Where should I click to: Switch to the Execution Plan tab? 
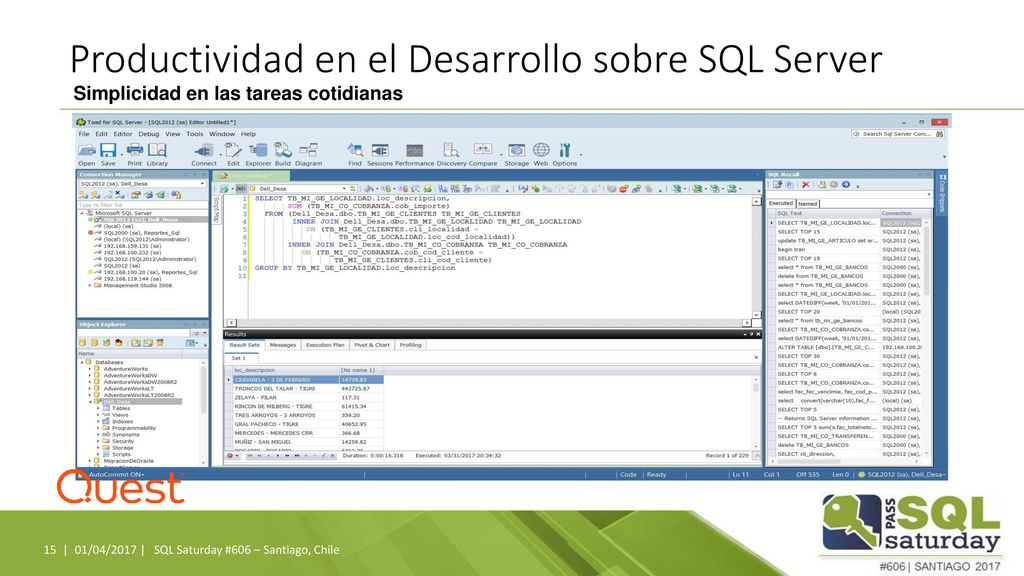[x=325, y=345]
